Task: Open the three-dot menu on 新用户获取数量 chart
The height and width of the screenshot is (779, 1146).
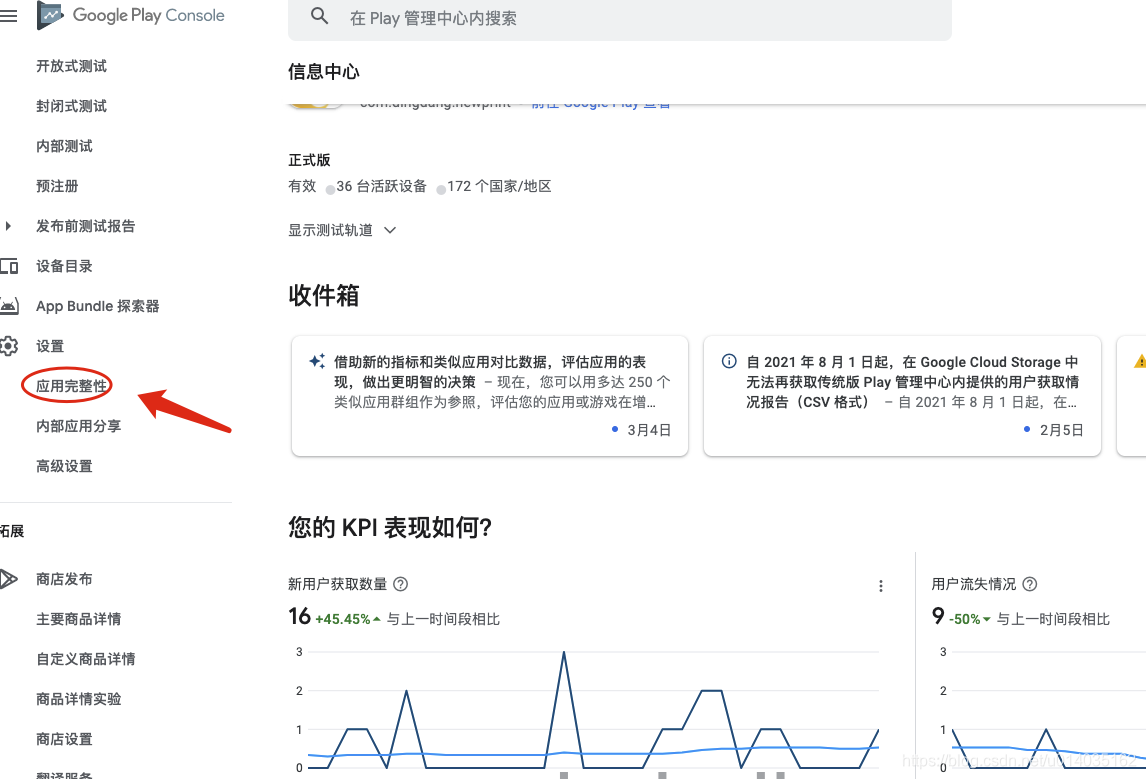Action: click(x=881, y=585)
